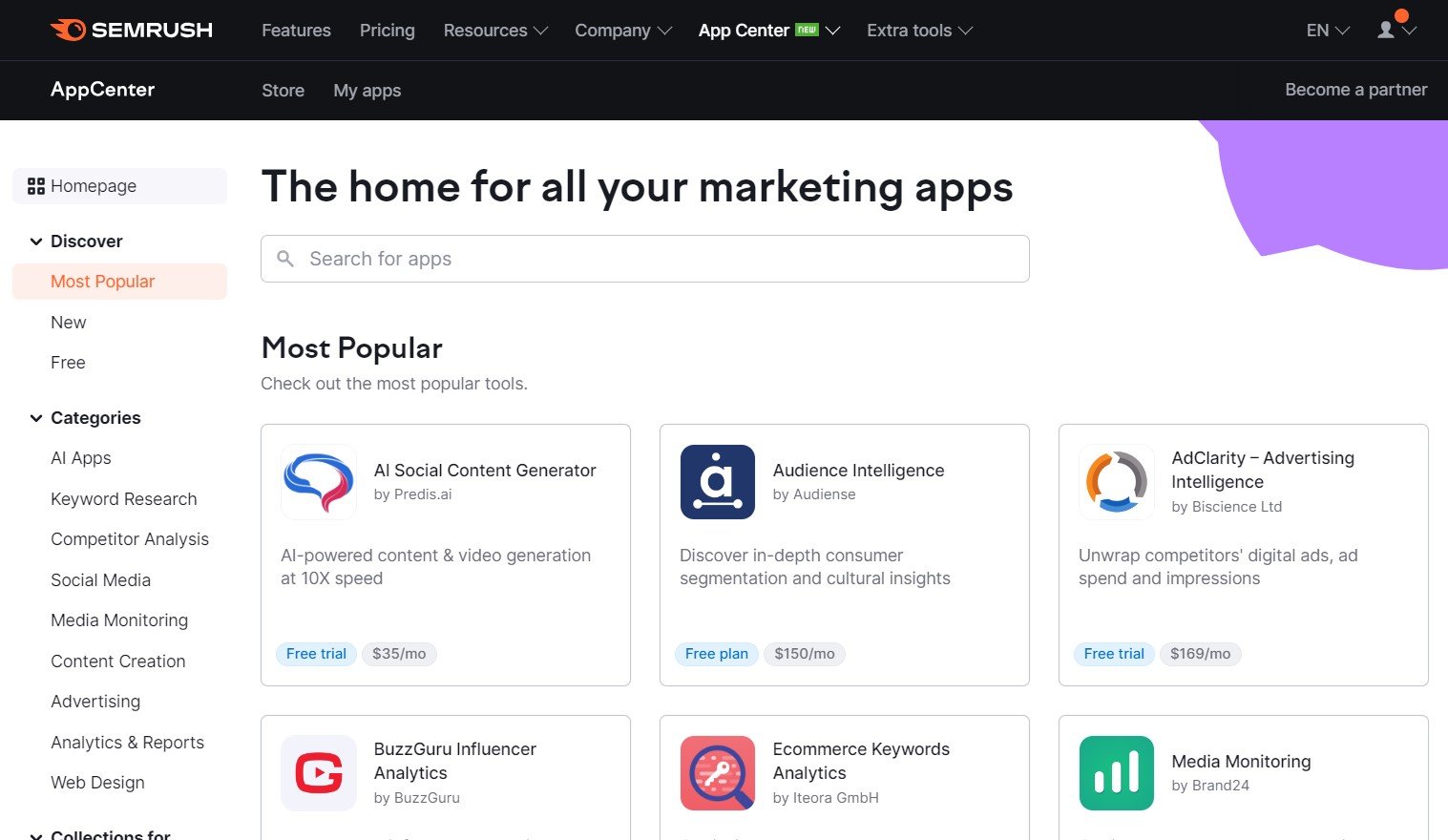Click the Ecommerce Keywords Analytics icon
This screenshot has width=1448, height=840.
click(718, 773)
